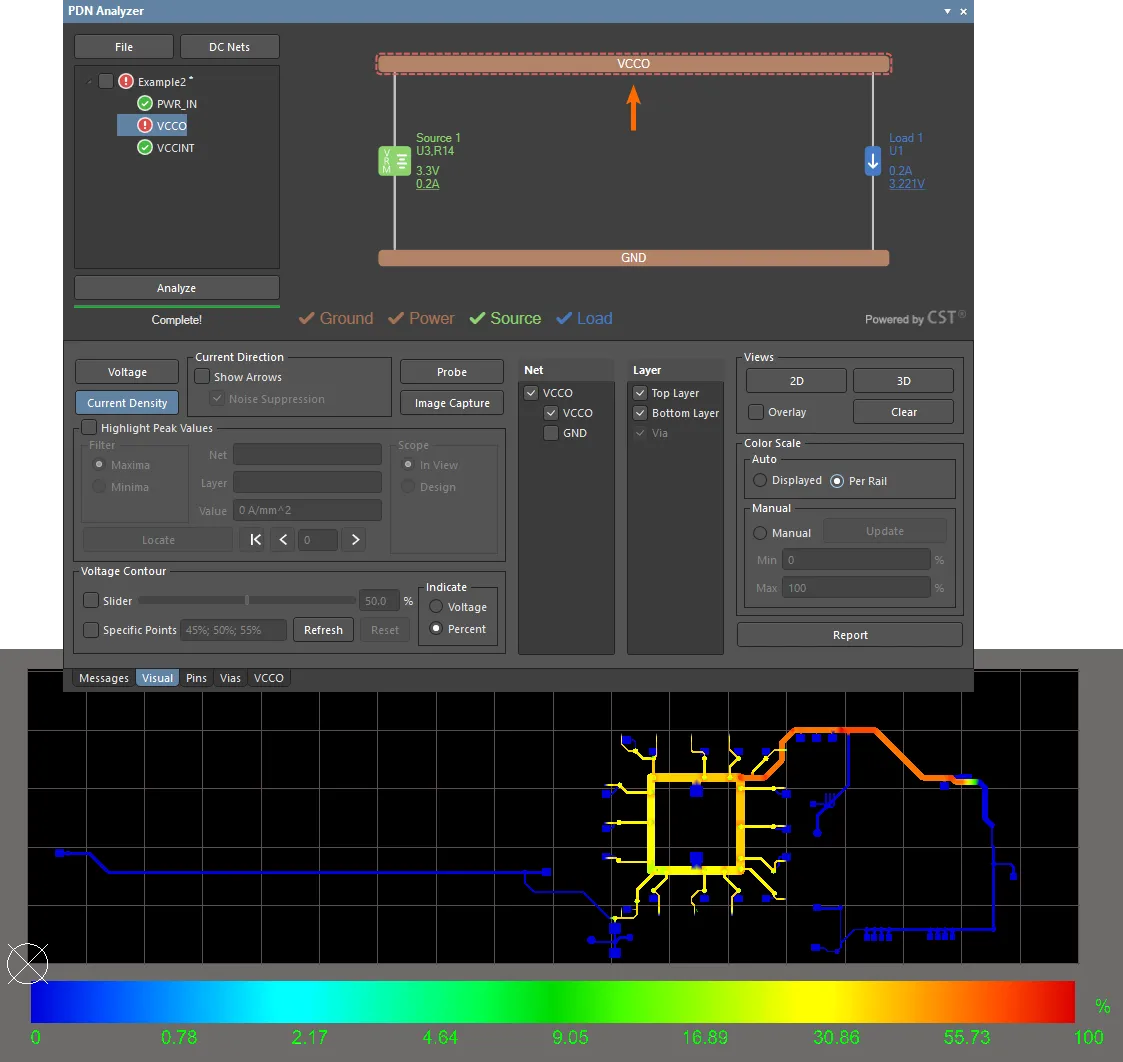Click the slider percent value field
Viewport: 1123px width, 1062px height.
coord(379,600)
